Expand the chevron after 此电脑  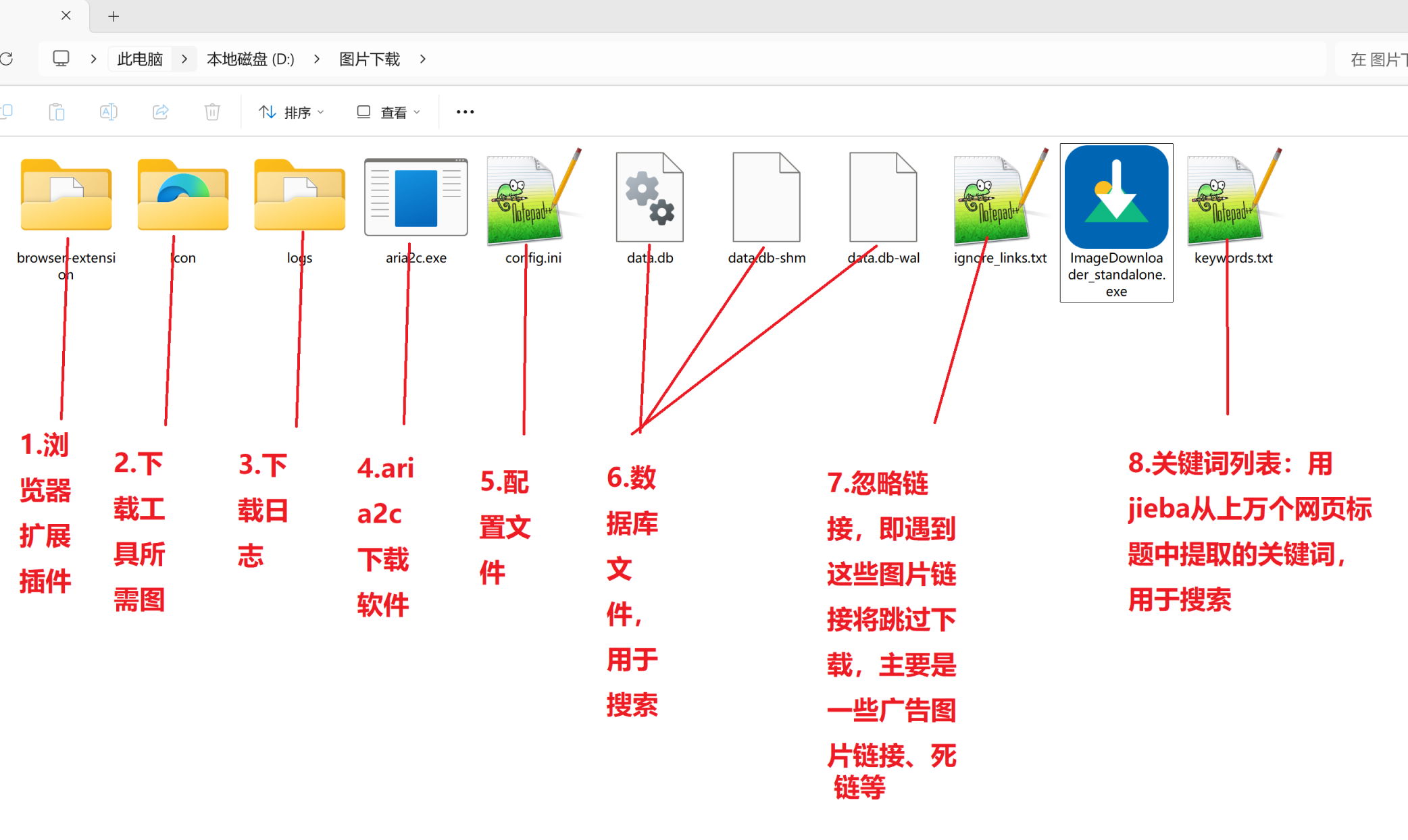click(x=184, y=59)
